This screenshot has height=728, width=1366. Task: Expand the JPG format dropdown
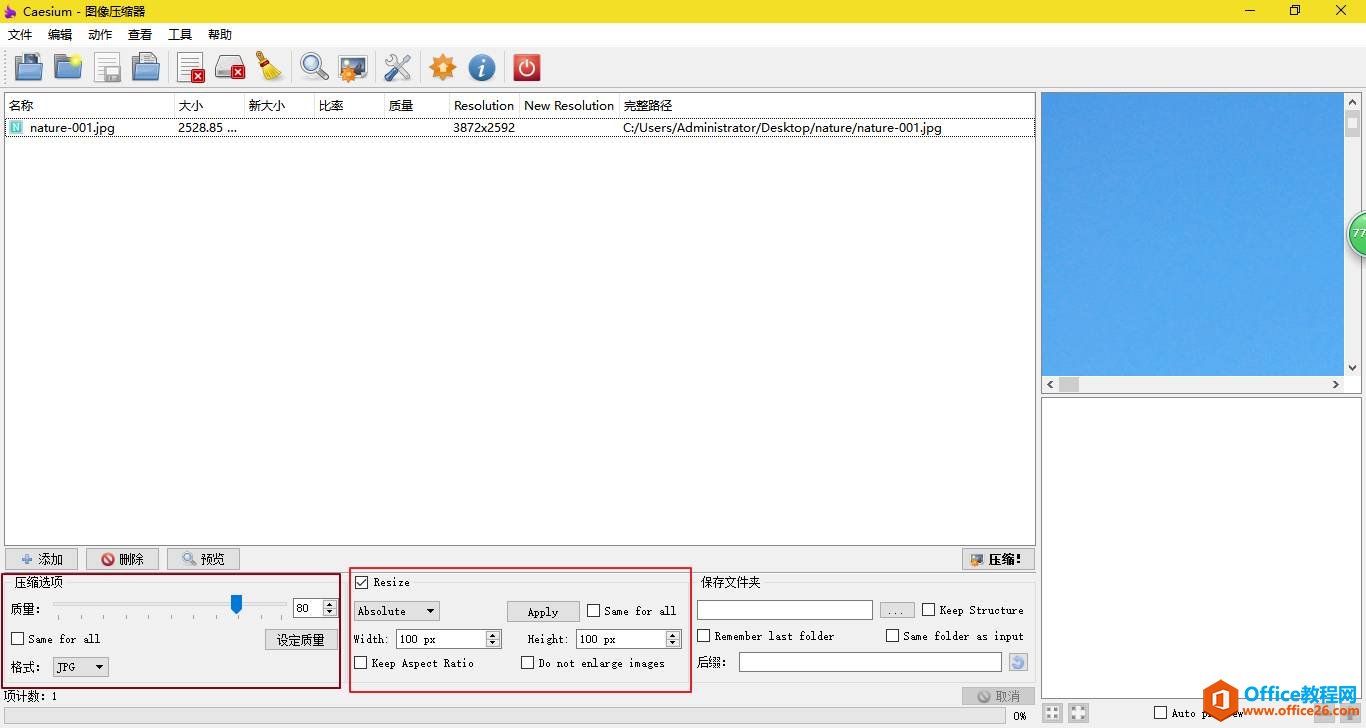[x=81, y=667]
